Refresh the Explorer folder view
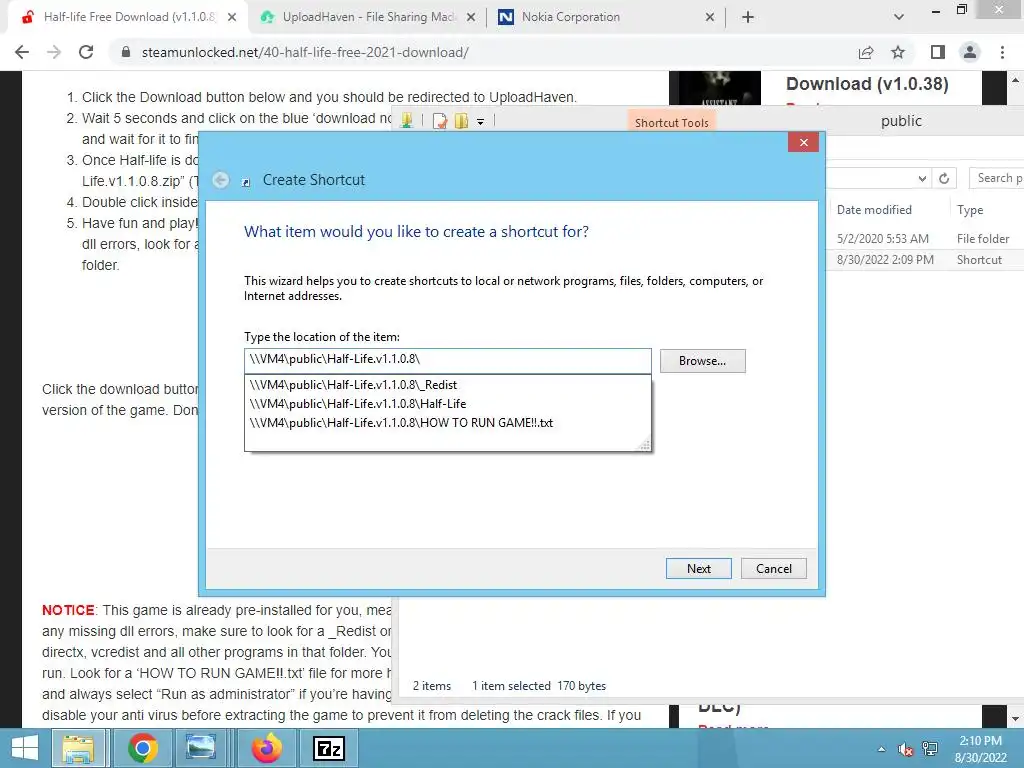The image size is (1024, 768). [x=944, y=178]
